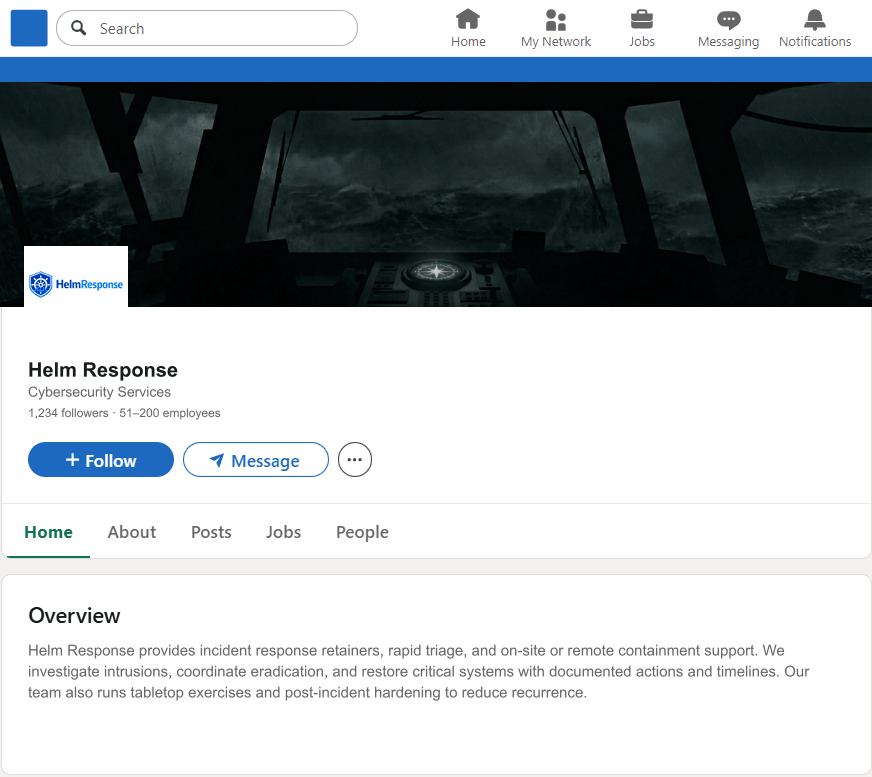Switch to the People tab
This screenshot has width=872, height=777.
point(362,532)
